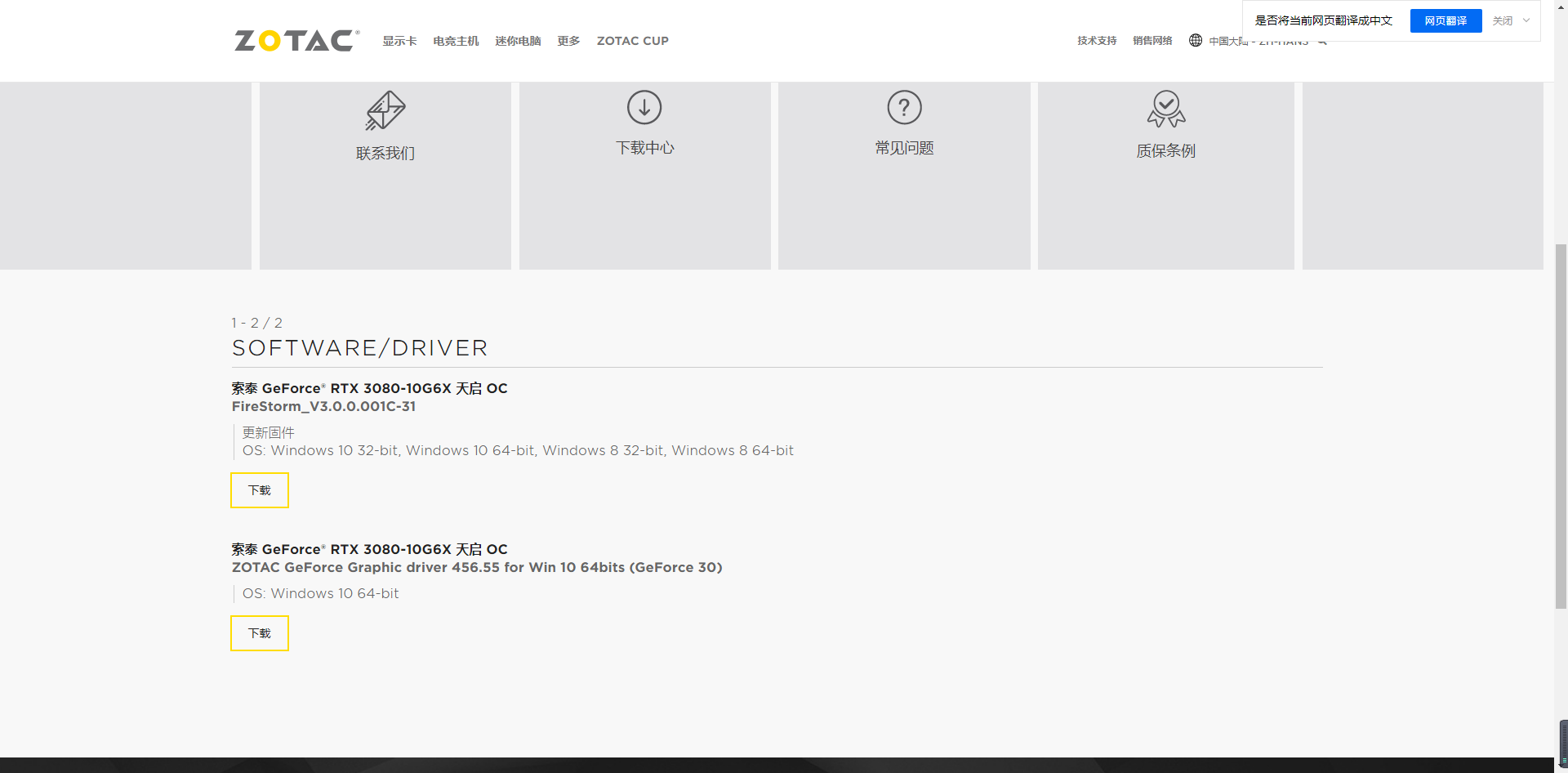The height and width of the screenshot is (773, 1568).
Task: Click the page vertical scrollbar thumb
Action: (x=1561, y=427)
